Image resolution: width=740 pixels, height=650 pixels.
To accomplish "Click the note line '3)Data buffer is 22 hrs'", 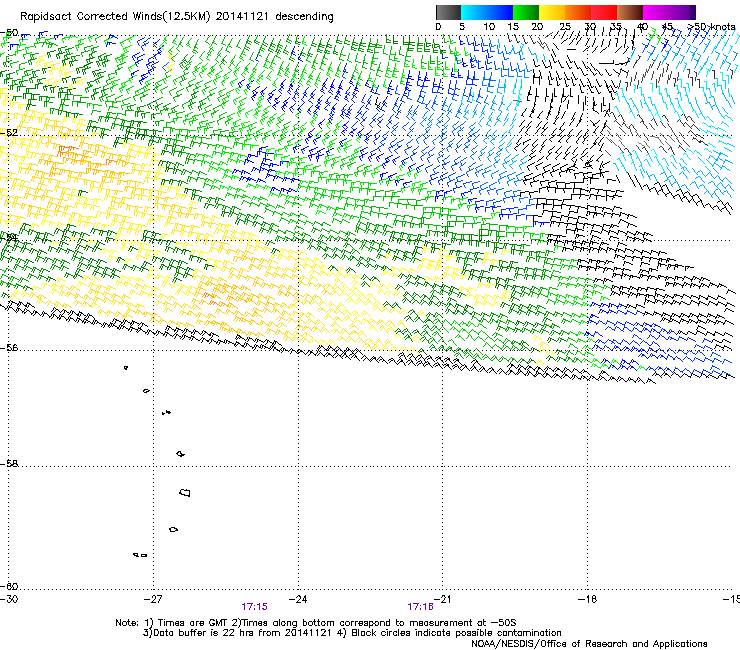I will pos(352,633).
